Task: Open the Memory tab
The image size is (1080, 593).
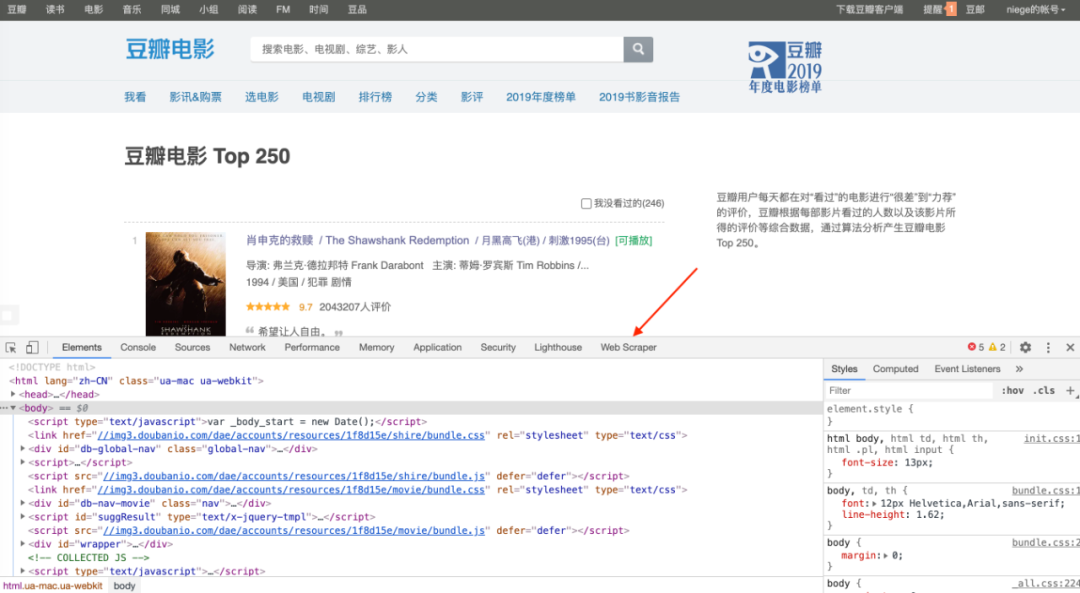Action: pyautogui.click(x=376, y=347)
